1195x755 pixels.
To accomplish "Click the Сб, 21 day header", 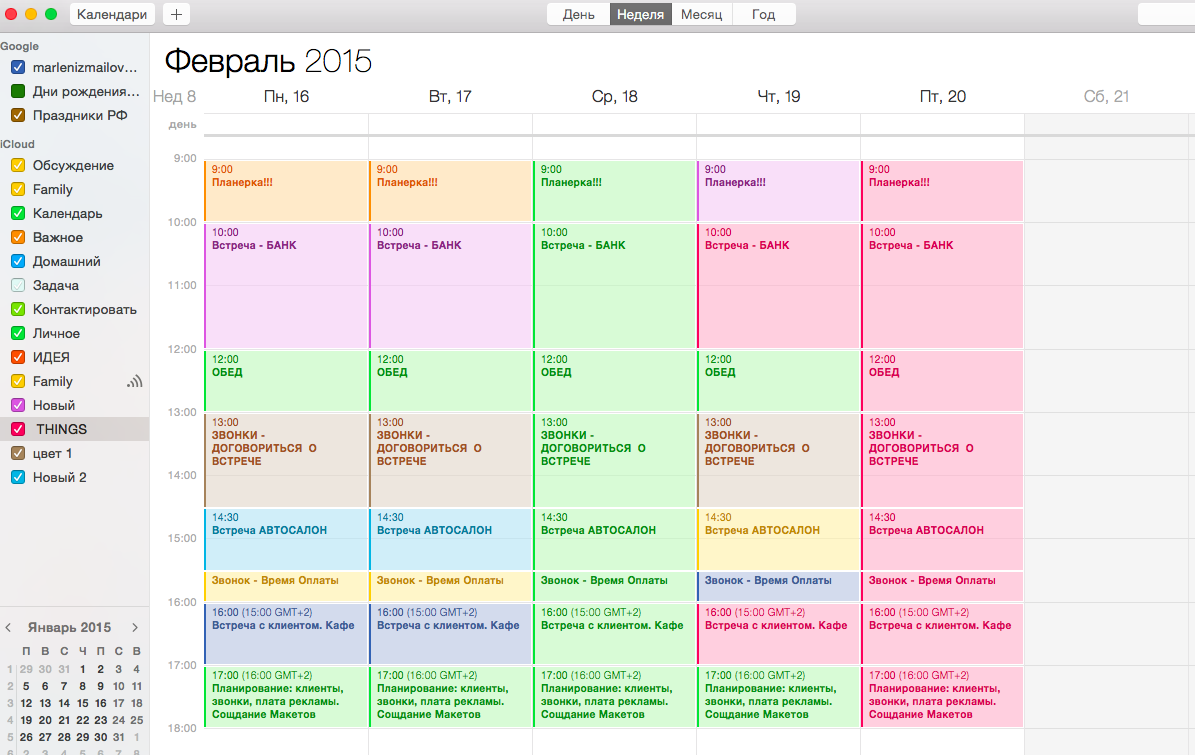I will (1107, 97).
